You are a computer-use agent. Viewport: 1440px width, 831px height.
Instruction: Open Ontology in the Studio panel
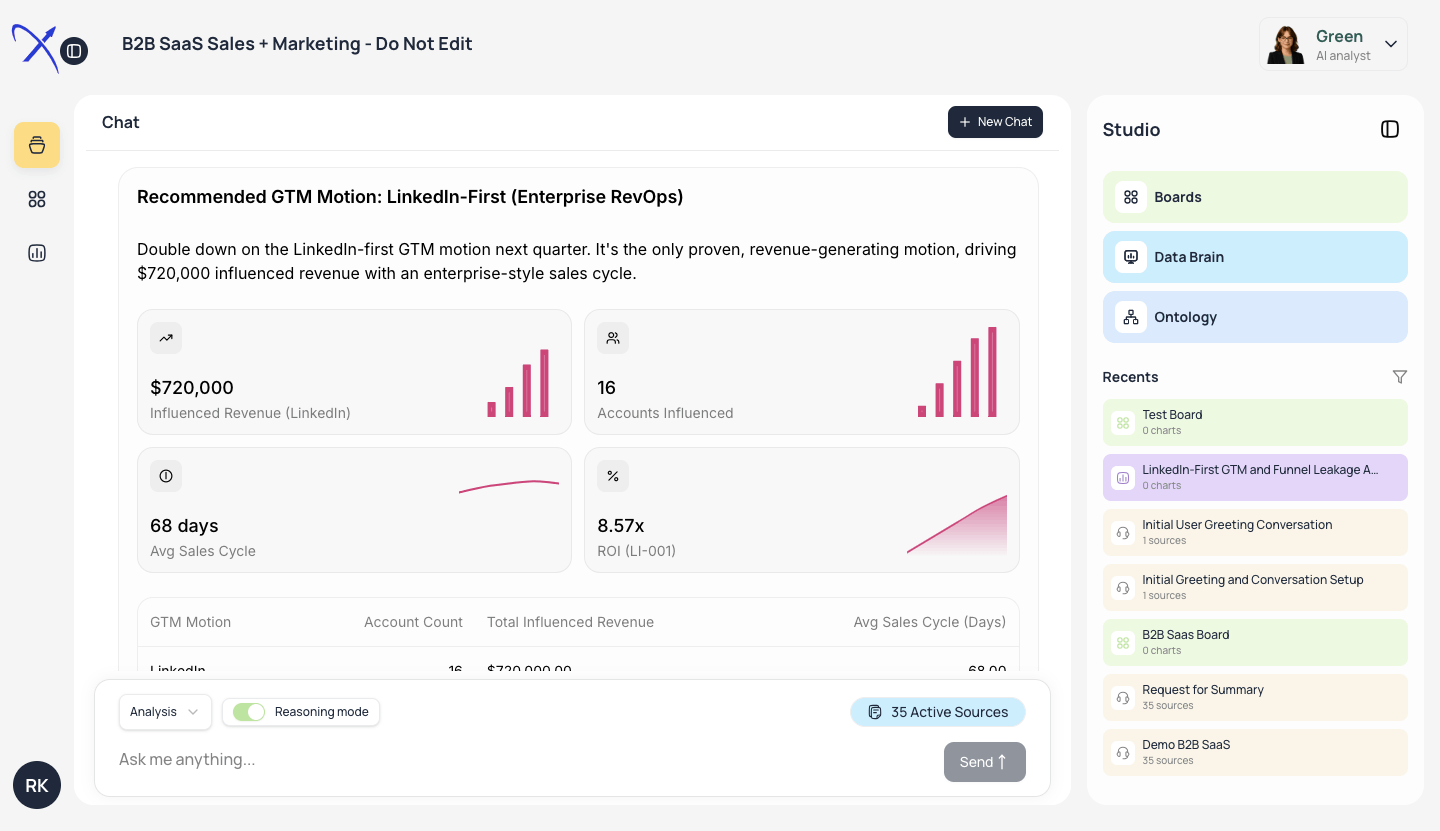[1255, 317]
